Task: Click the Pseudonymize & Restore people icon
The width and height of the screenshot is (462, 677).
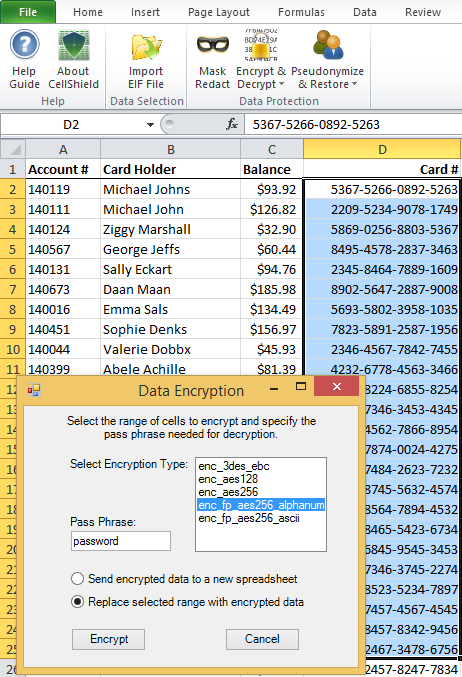Action: click(x=328, y=45)
